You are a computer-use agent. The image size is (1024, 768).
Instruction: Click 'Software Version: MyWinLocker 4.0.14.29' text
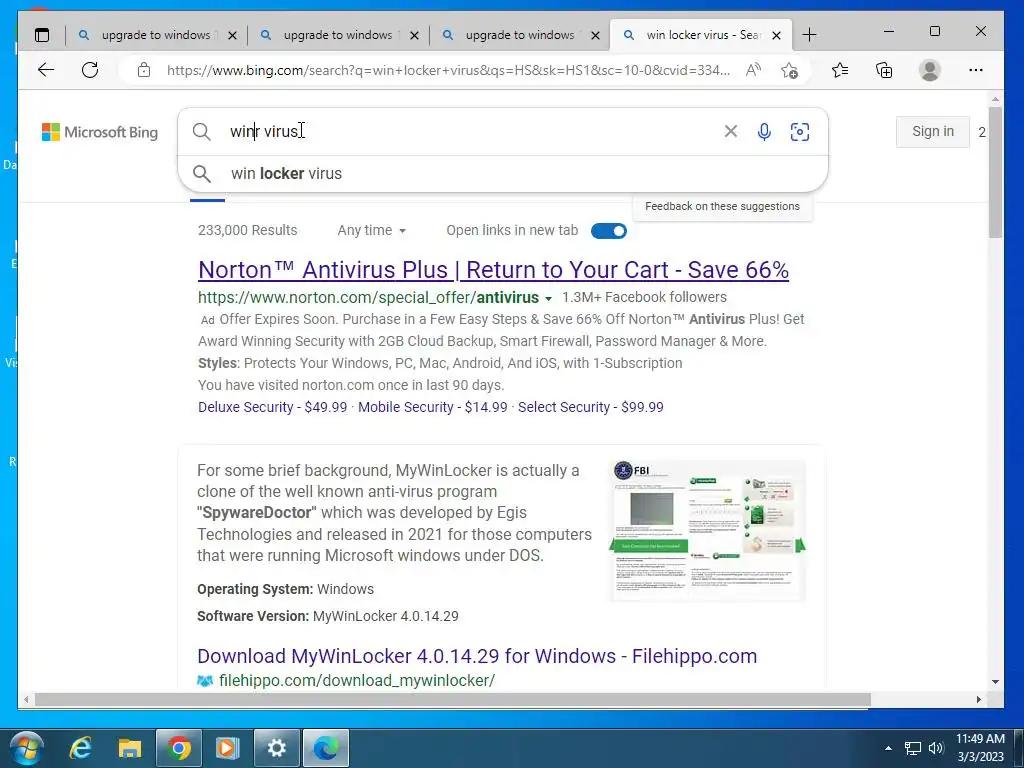pos(328,616)
